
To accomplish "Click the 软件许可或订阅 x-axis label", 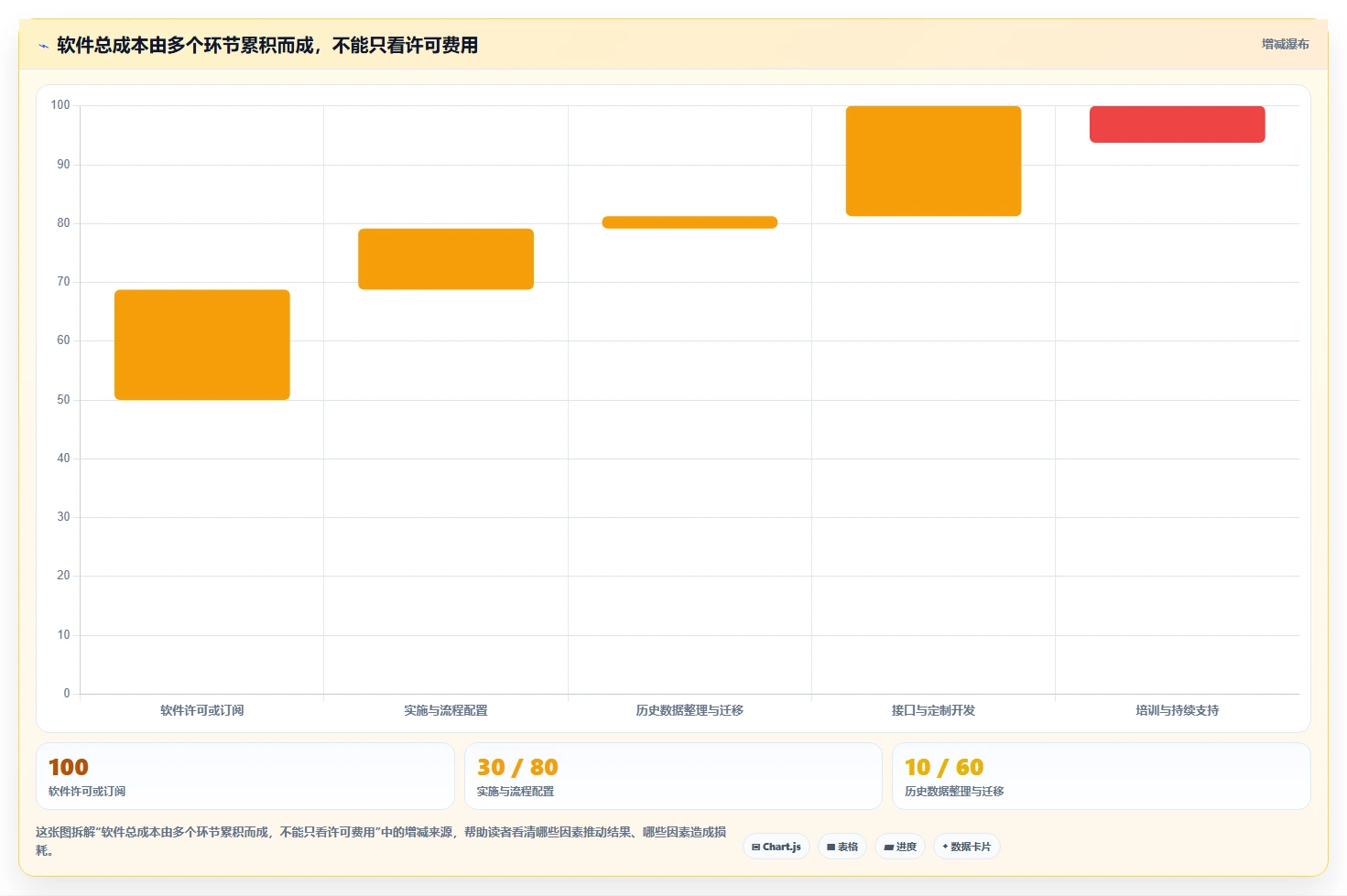I will (202, 710).
